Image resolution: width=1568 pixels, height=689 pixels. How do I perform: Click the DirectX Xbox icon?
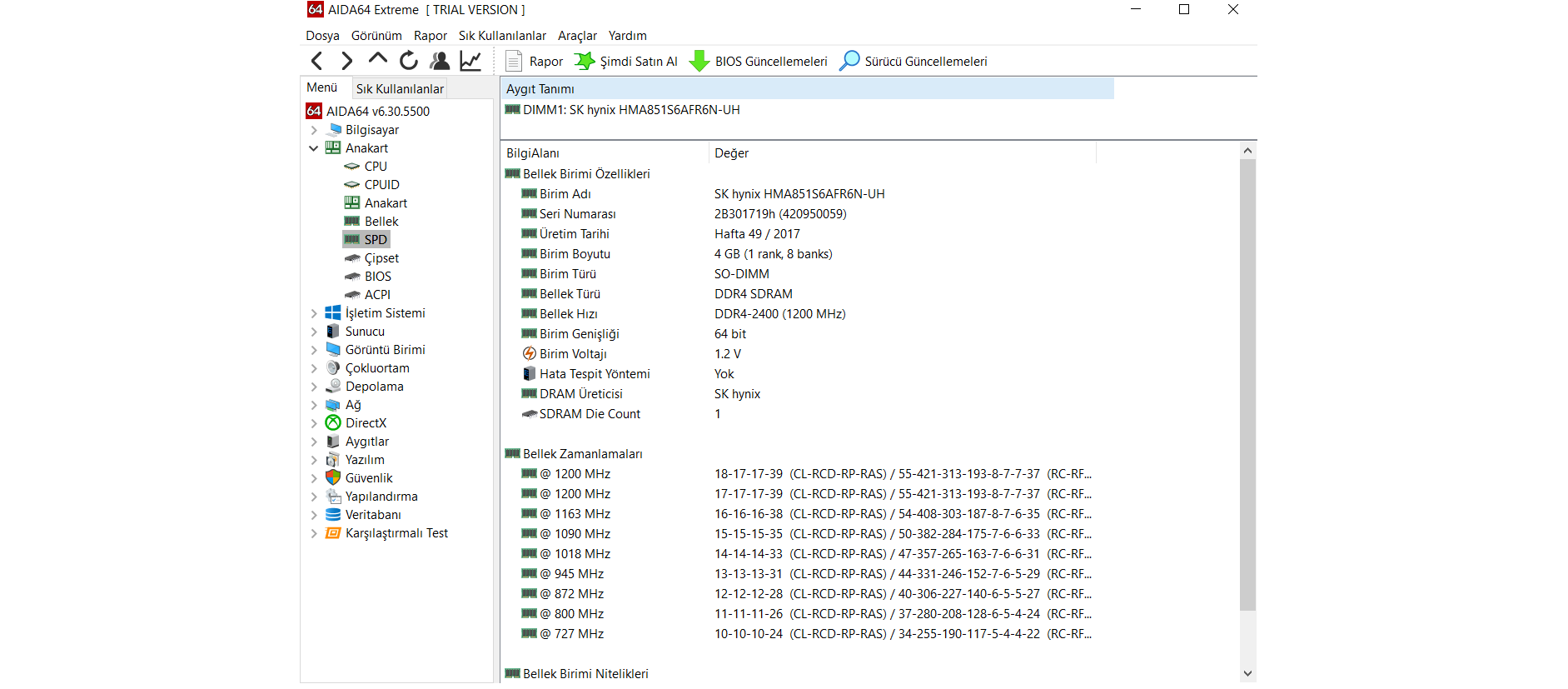(333, 422)
